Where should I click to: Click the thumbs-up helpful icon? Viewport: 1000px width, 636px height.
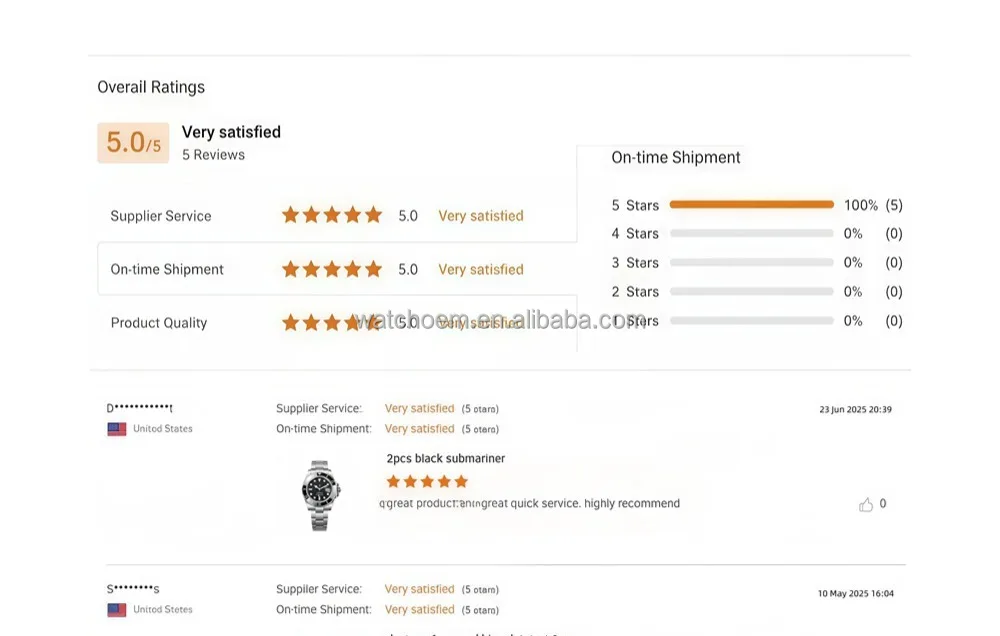pyautogui.click(x=866, y=505)
